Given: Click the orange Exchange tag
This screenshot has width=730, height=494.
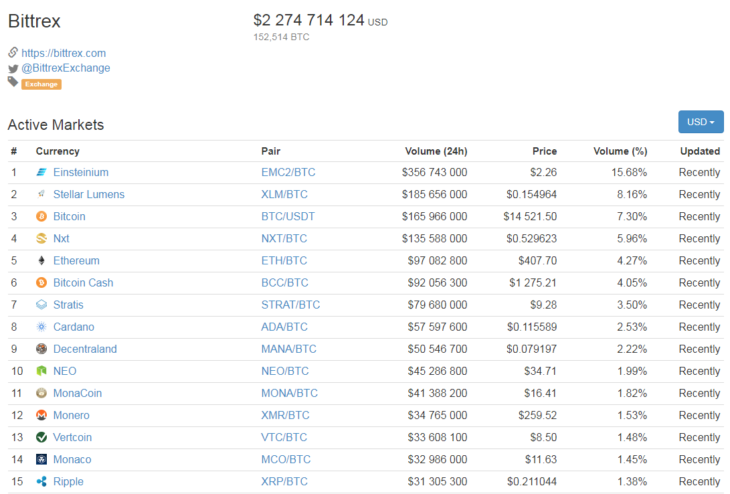Looking at the screenshot, I should pyautogui.click(x=41, y=84).
